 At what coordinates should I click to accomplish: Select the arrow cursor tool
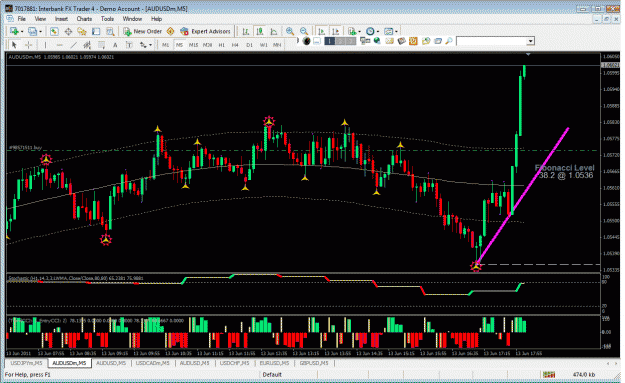point(14,45)
